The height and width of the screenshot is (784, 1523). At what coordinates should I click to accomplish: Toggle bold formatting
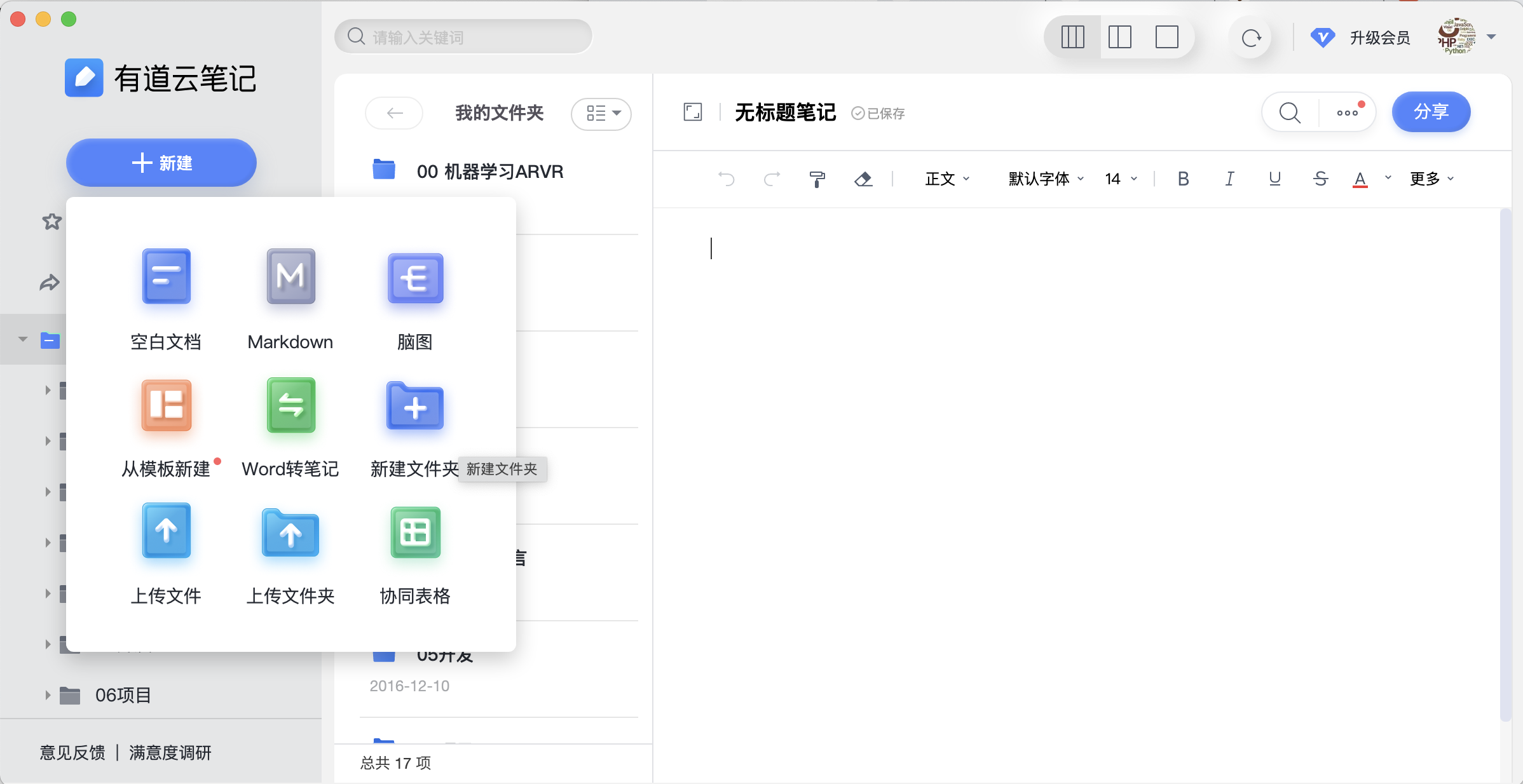click(x=1183, y=179)
